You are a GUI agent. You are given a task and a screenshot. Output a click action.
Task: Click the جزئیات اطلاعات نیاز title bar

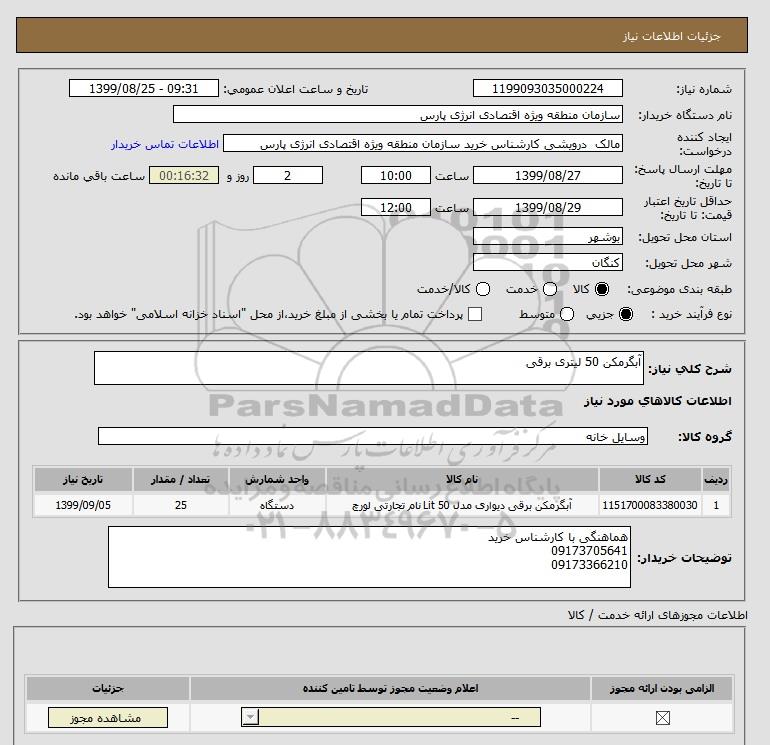[382, 35]
